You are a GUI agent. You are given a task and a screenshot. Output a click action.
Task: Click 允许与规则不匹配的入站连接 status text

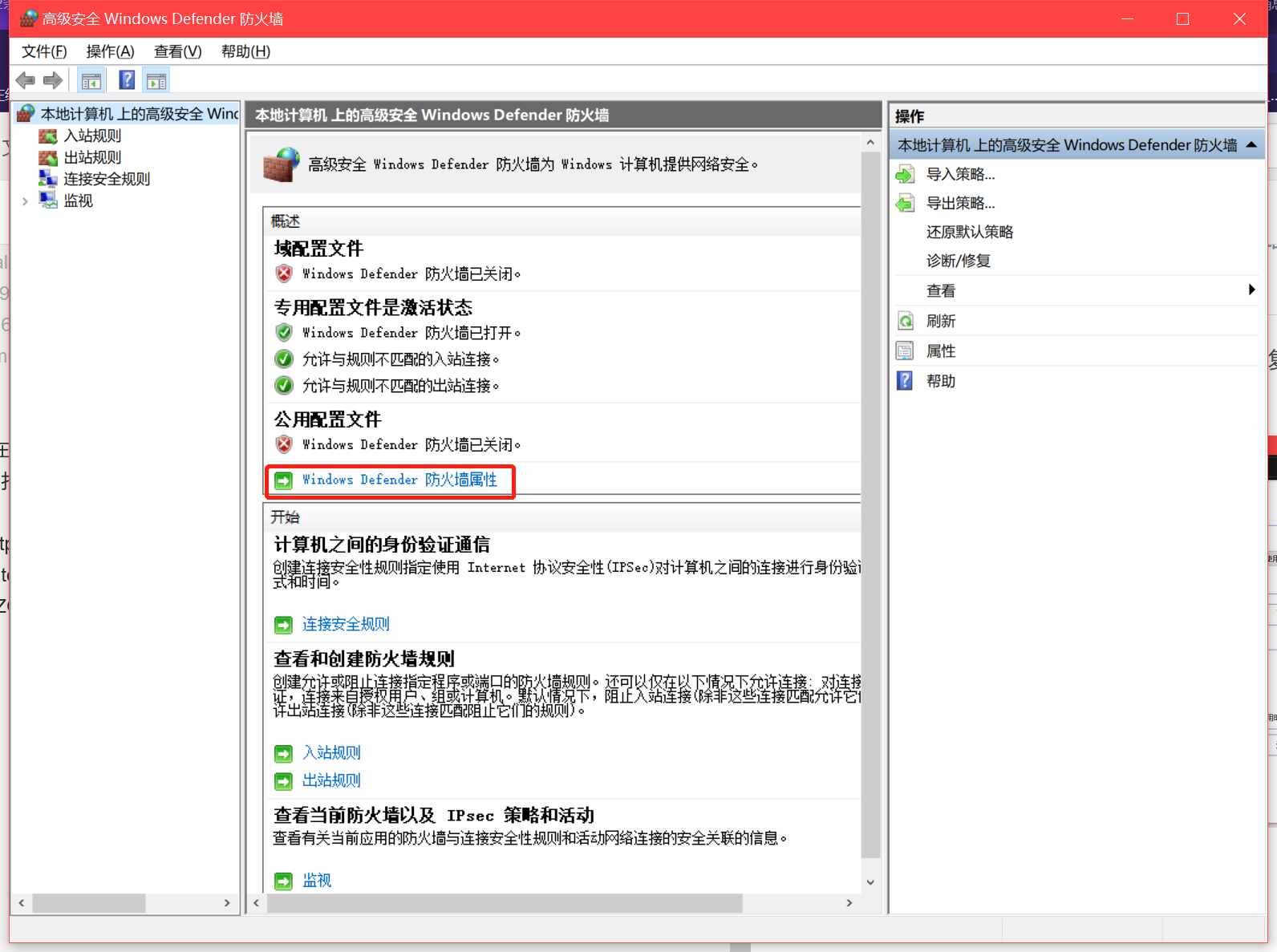coord(400,359)
